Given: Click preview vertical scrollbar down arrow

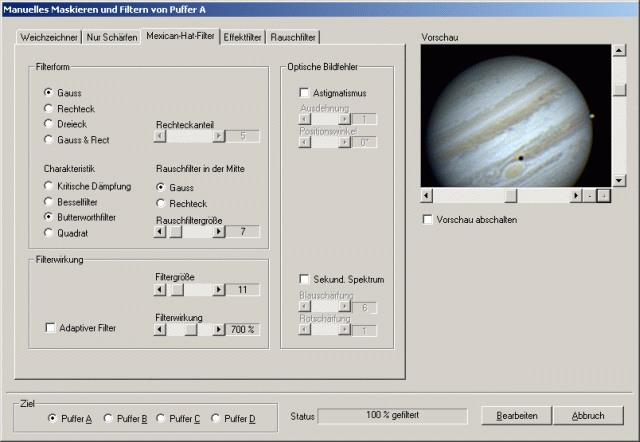Looking at the screenshot, I should tap(619, 180).
